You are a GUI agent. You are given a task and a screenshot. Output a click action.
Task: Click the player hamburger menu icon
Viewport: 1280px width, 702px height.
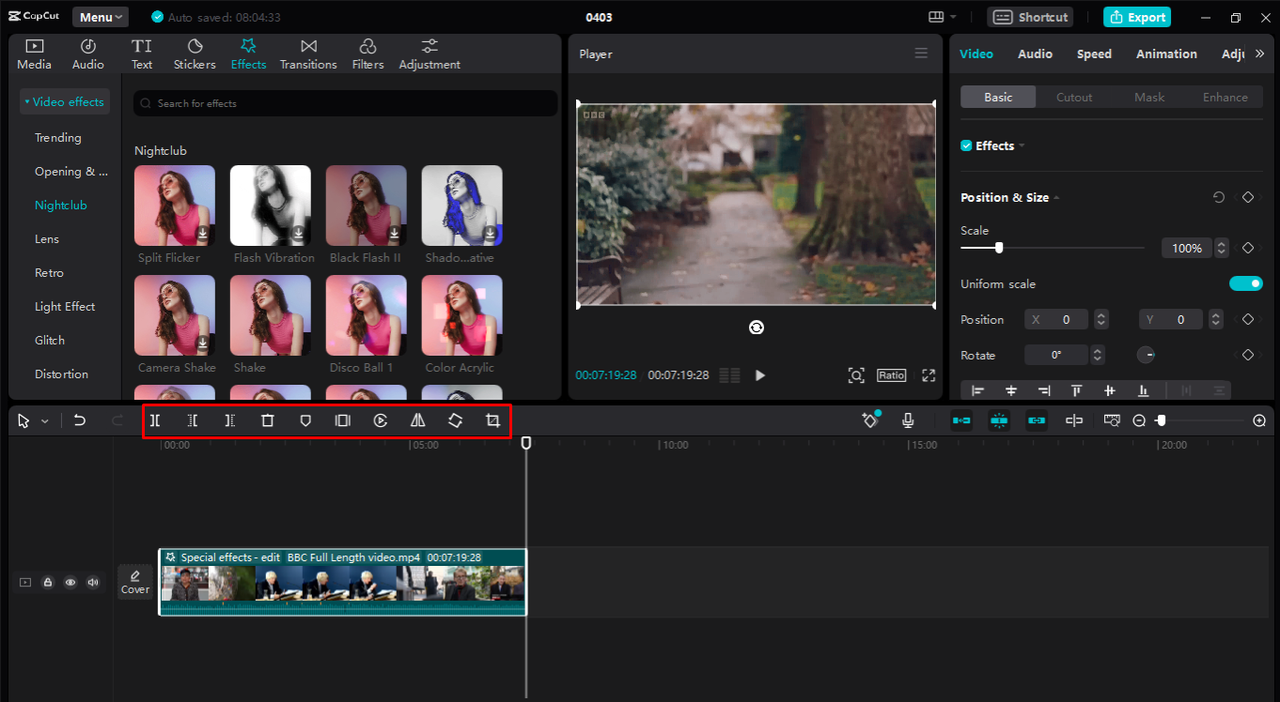(x=921, y=54)
